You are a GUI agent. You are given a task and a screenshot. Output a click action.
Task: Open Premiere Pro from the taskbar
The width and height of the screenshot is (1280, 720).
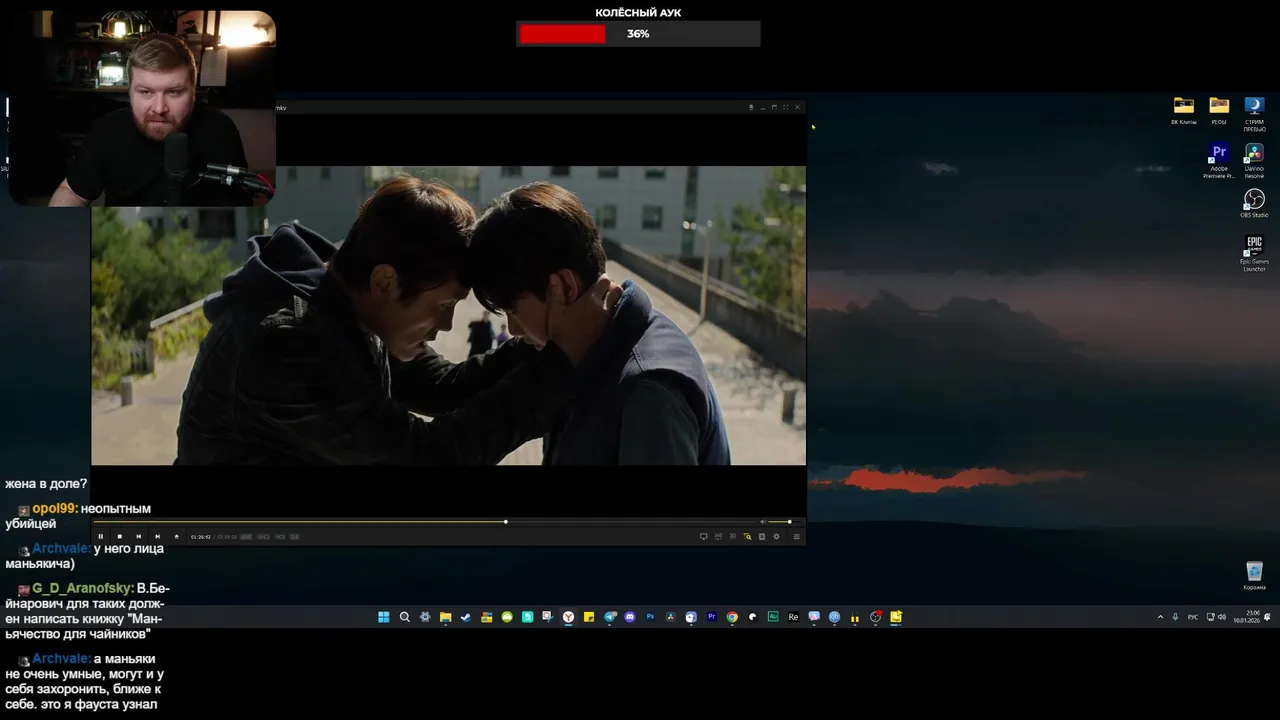712,617
